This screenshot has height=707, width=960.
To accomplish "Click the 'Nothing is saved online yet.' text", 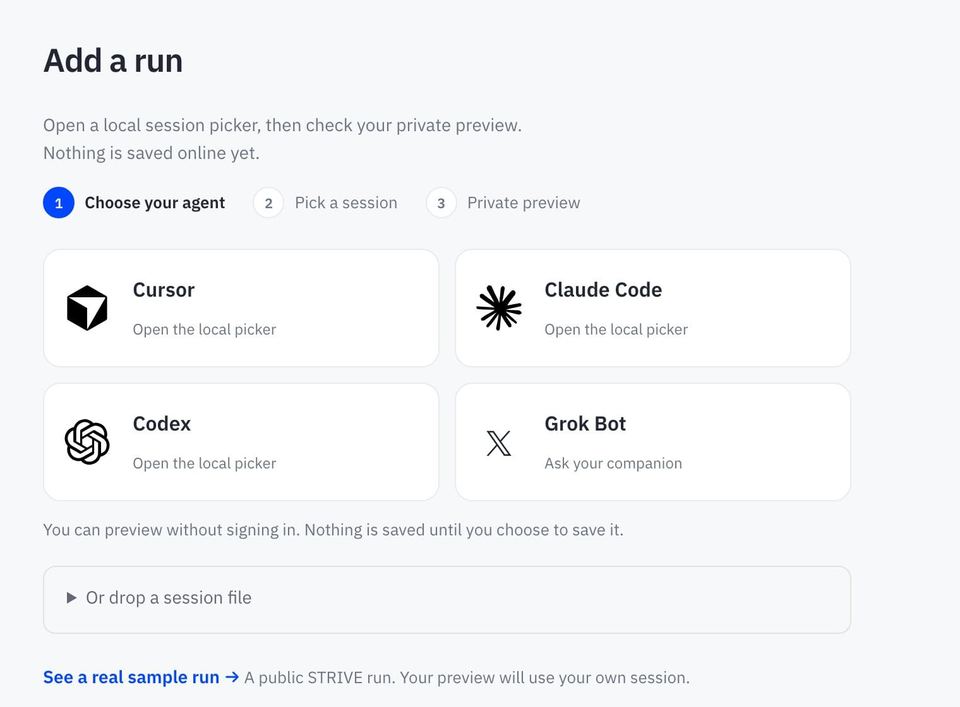I will 151,153.
